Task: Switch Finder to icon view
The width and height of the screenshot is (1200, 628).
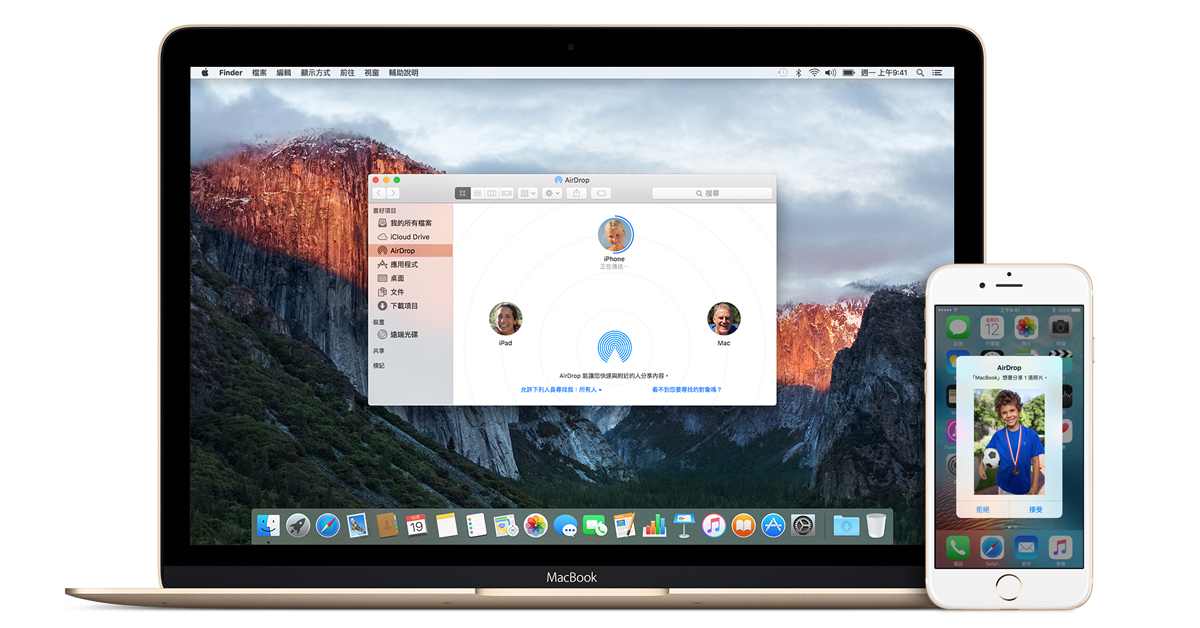Action: pyautogui.click(x=463, y=193)
